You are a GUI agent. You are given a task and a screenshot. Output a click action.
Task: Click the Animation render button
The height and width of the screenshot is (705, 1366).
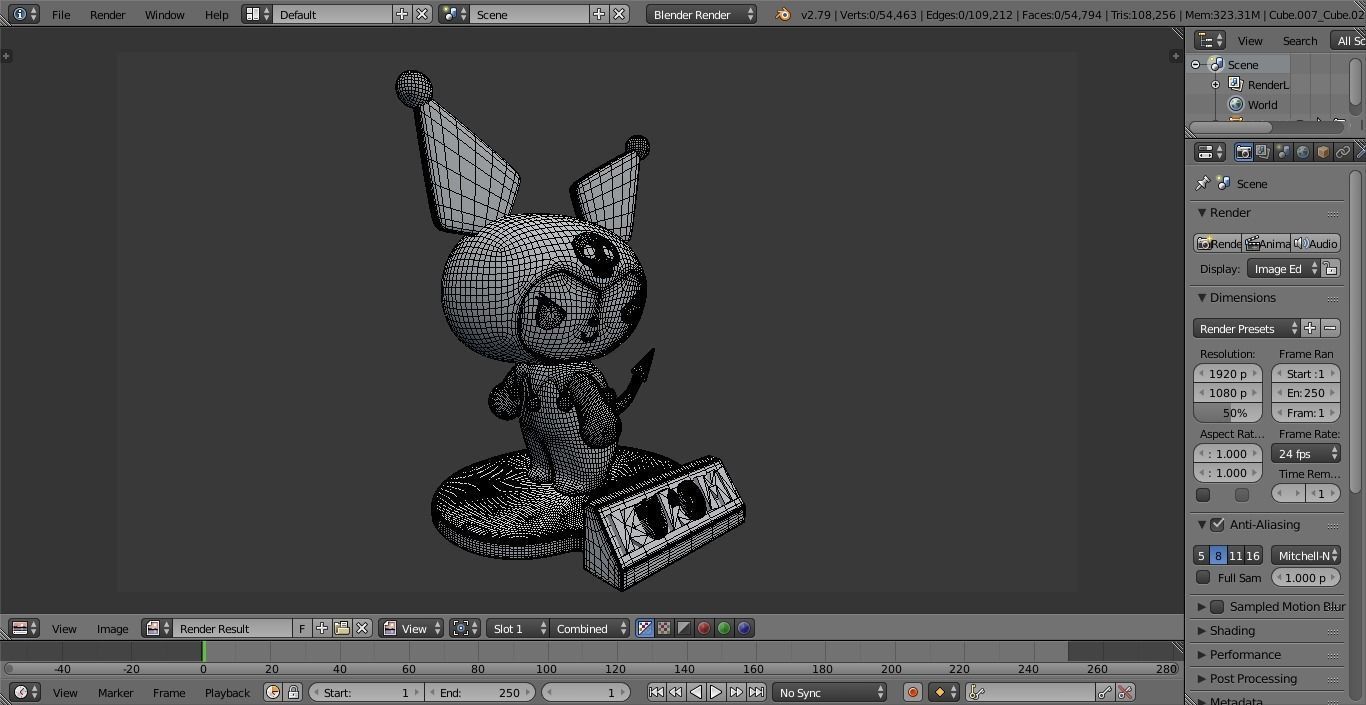point(1266,244)
